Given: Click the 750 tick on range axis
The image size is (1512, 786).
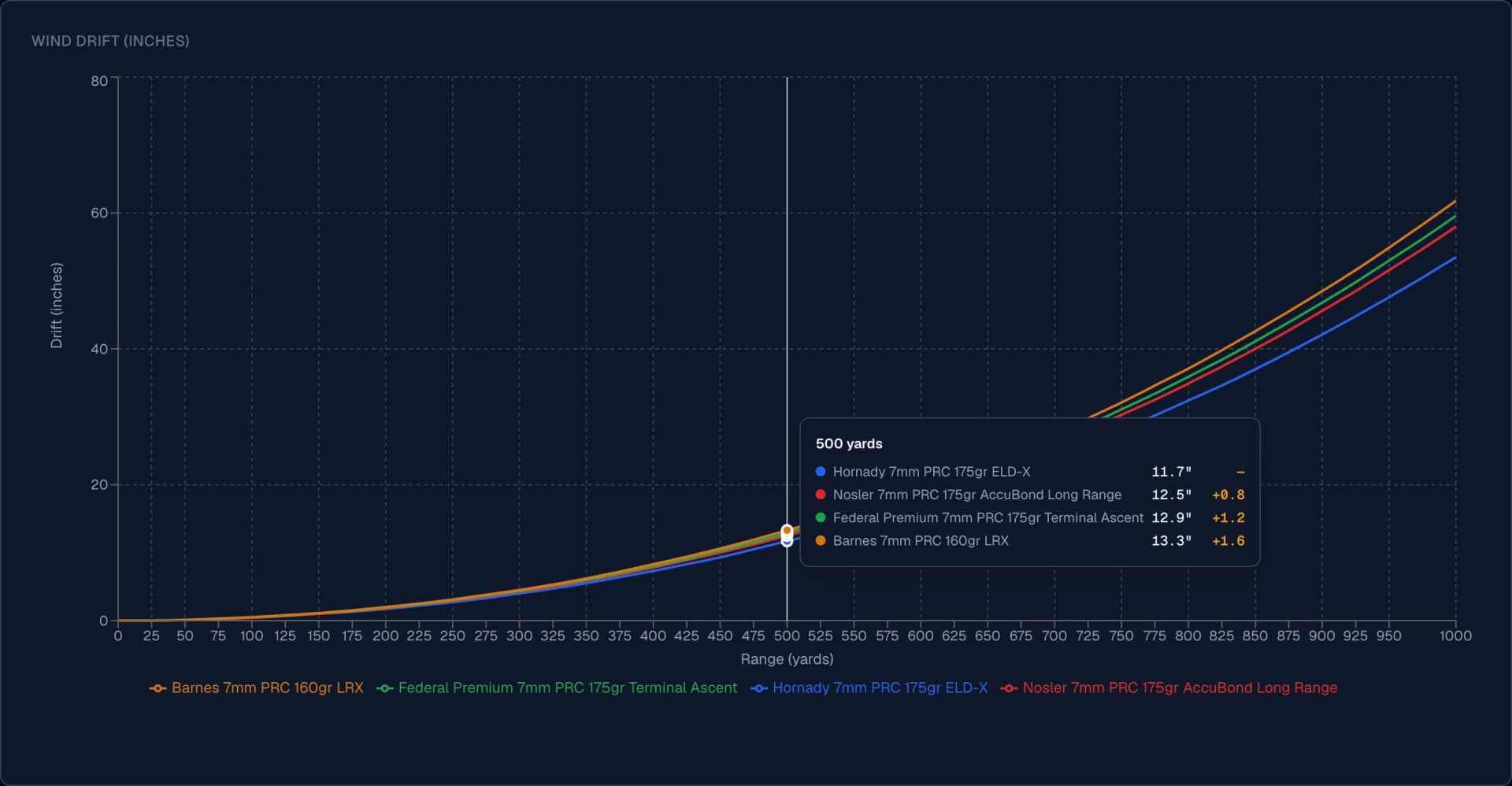Looking at the screenshot, I should click(1121, 636).
